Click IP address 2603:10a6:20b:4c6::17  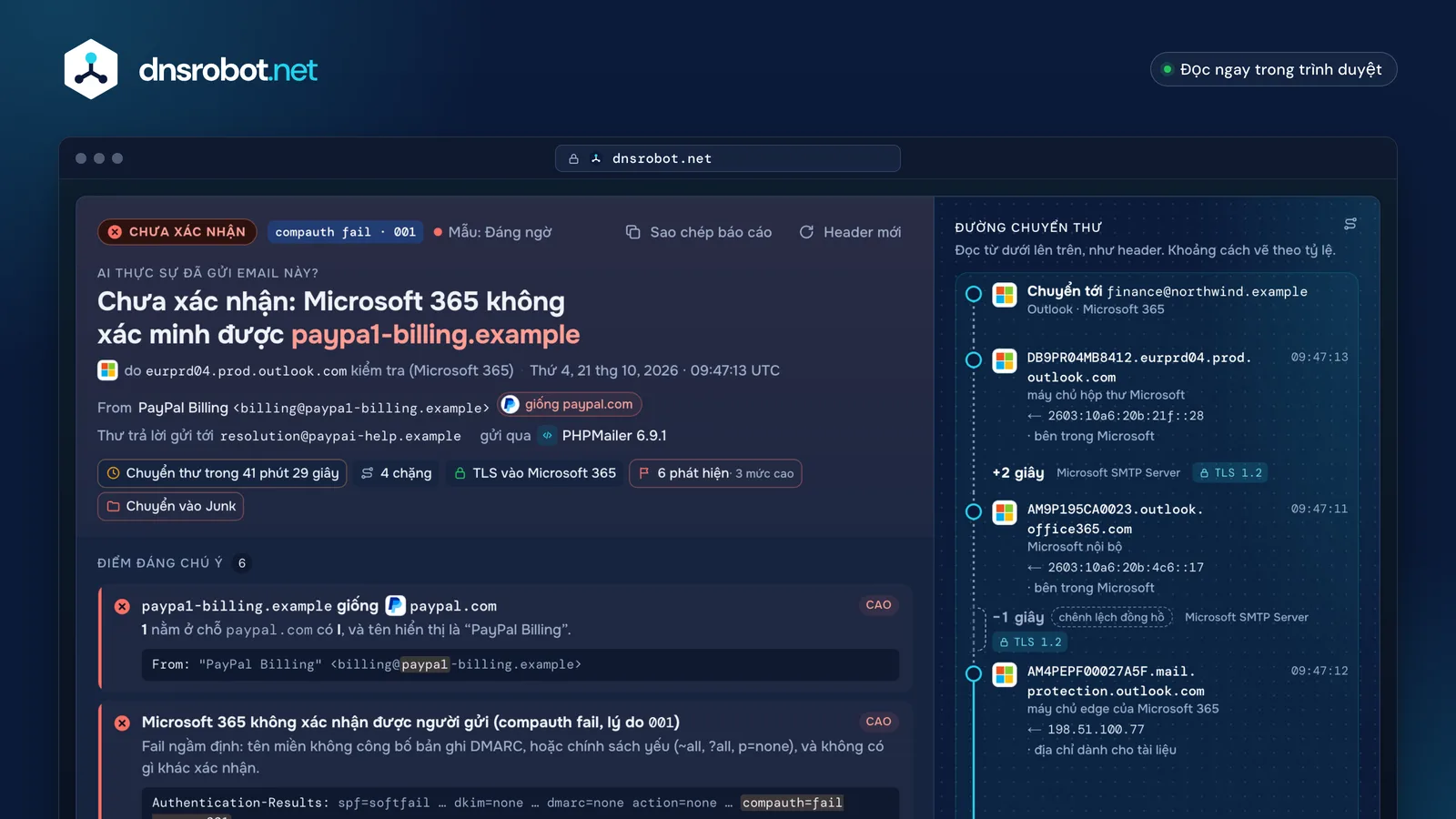click(1126, 568)
